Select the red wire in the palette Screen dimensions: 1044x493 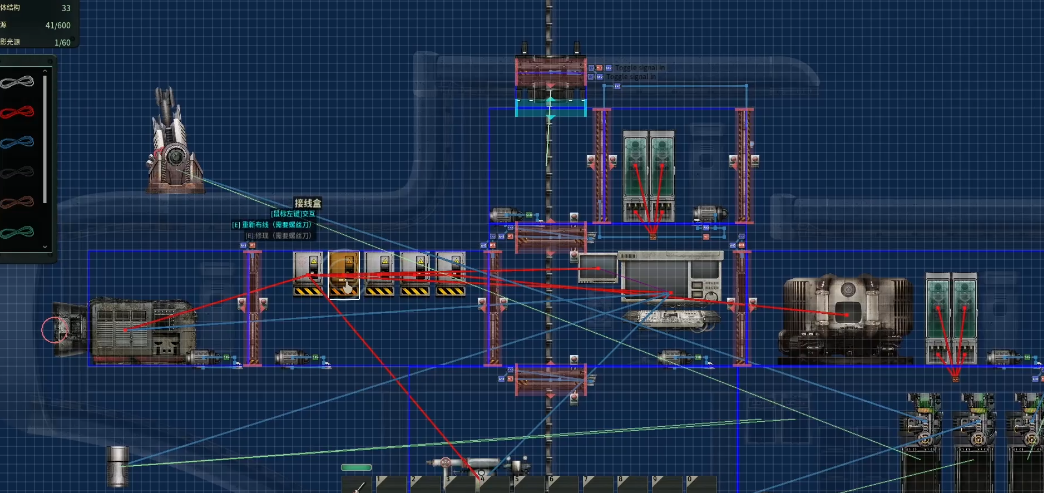click(17, 111)
